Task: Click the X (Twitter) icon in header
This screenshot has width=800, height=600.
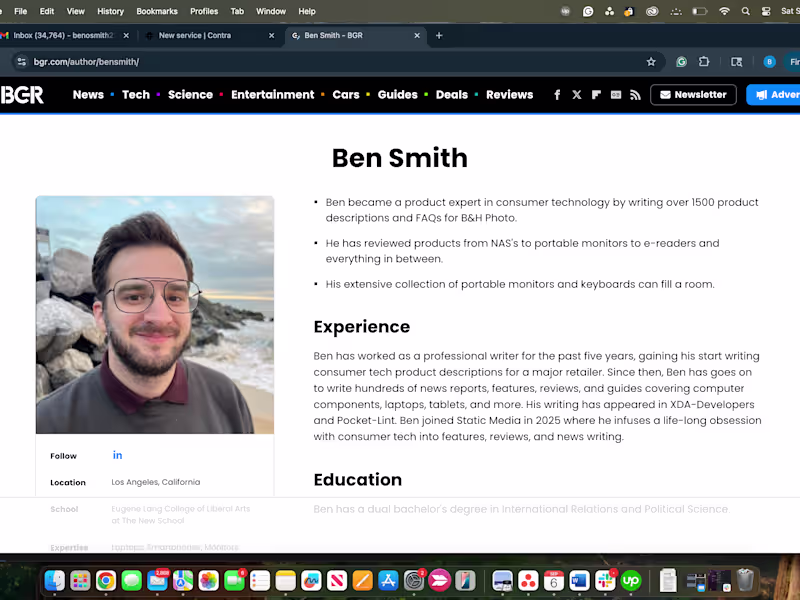Action: coord(577,95)
